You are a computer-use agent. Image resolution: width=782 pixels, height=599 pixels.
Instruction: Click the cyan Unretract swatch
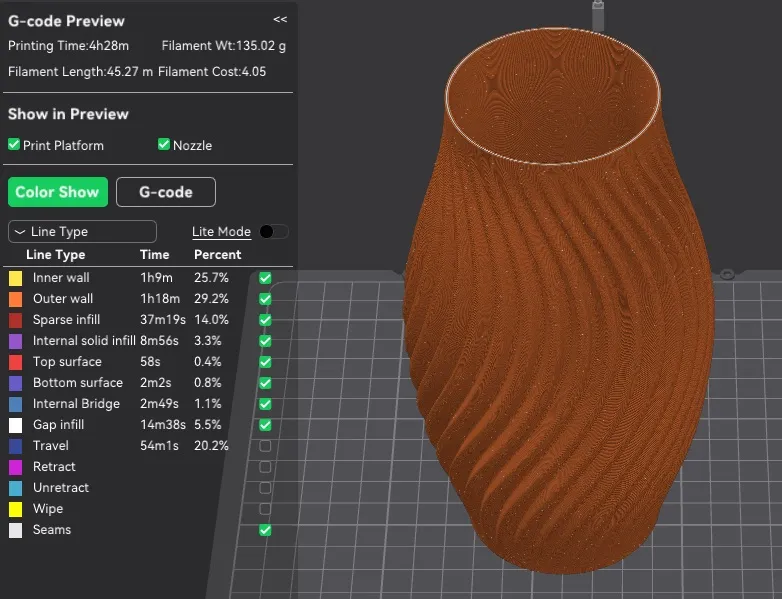[15, 488]
